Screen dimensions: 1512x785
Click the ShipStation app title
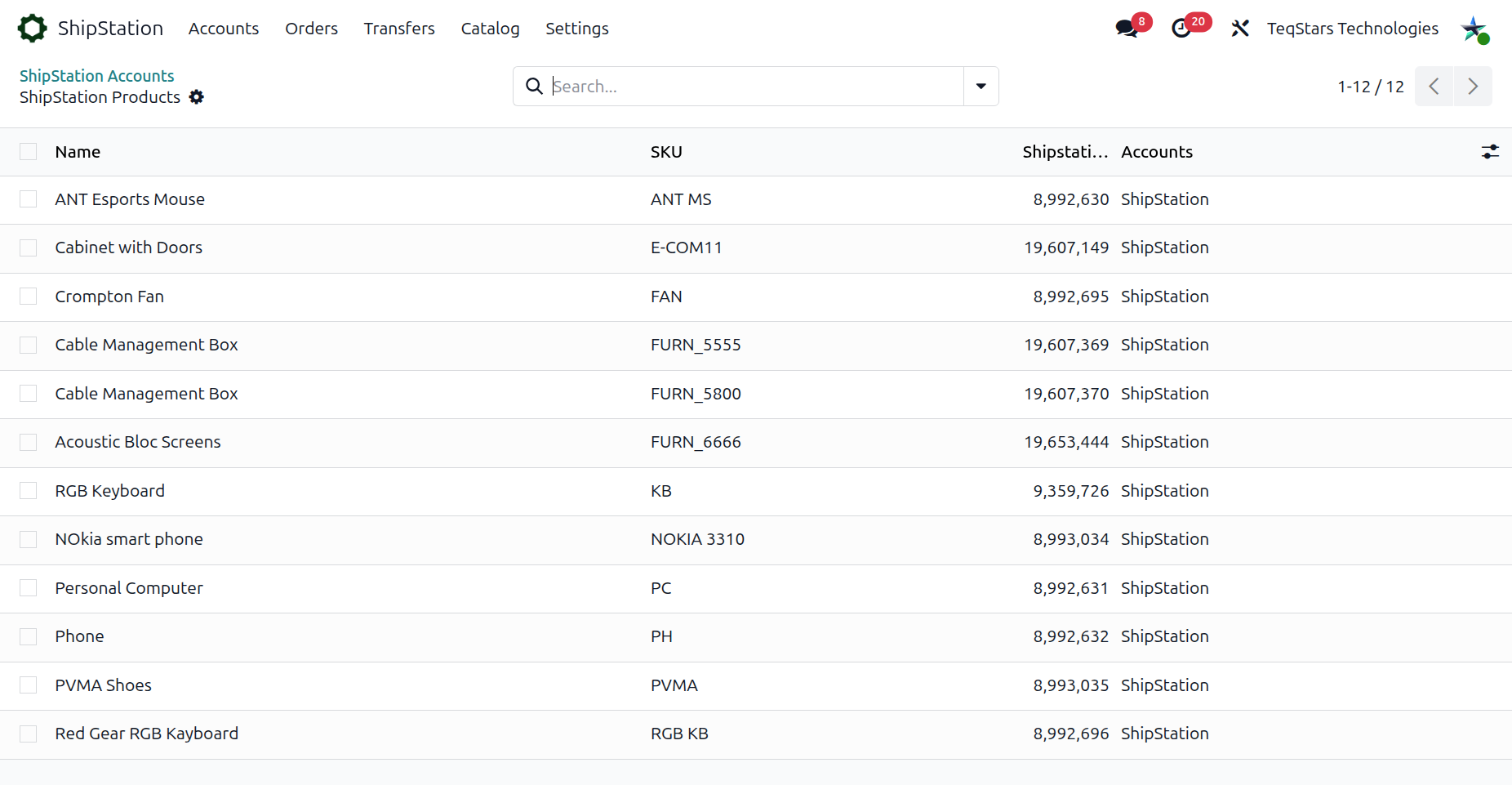pos(110,29)
